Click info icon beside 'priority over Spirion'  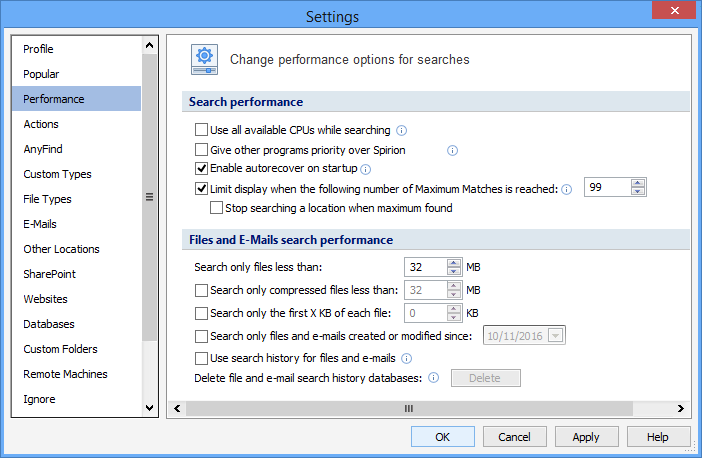[x=452, y=150]
